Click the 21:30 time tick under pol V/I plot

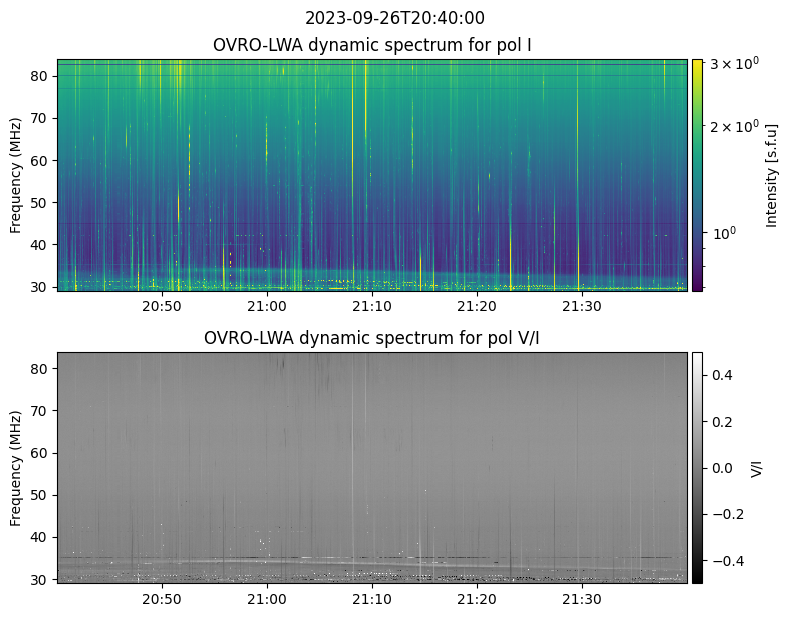(x=582, y=599)
